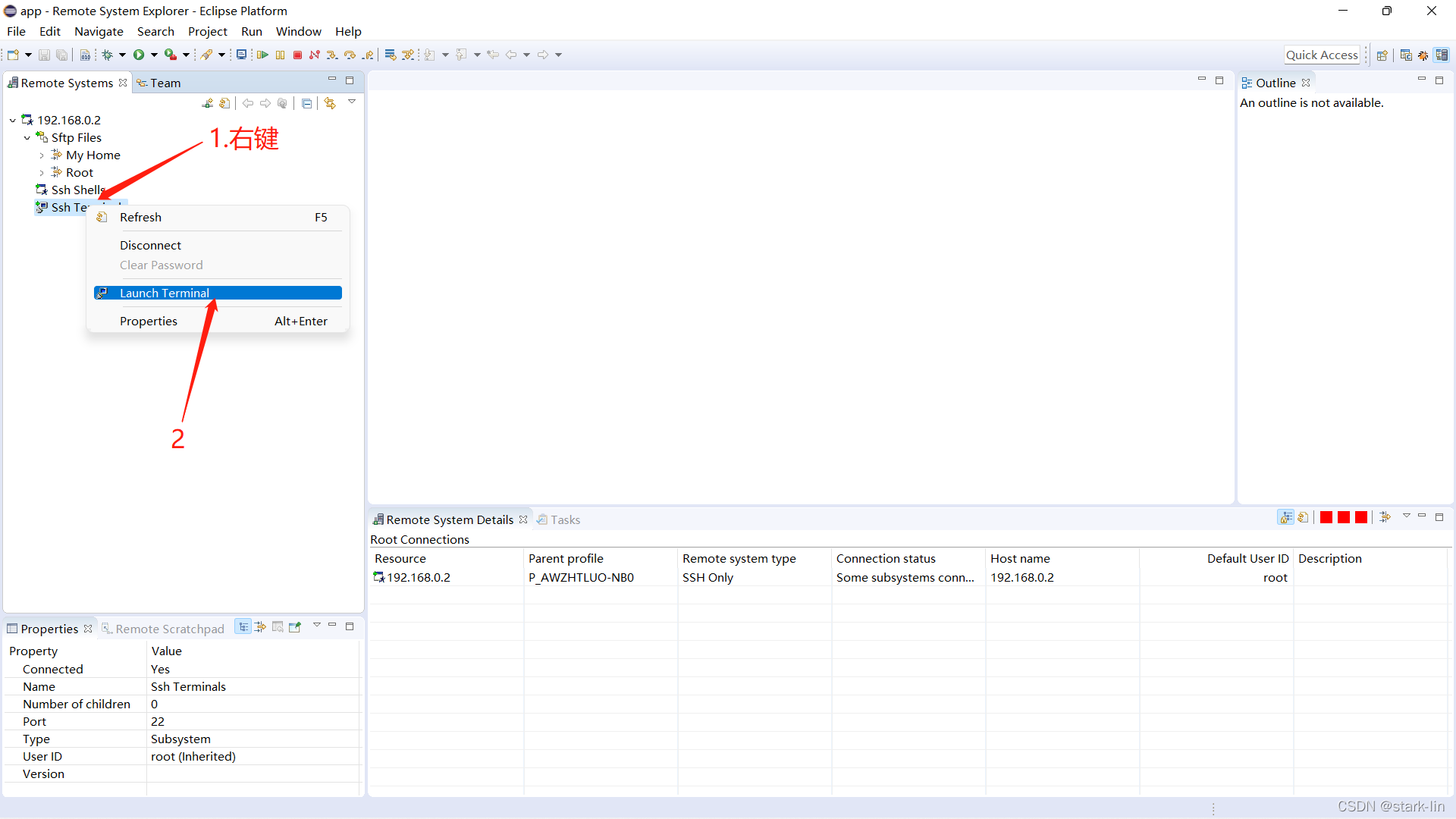Image resolution: width=1456 pixels, height=819 pixels.
Task: Click the Step Into icon
Action: tap(332, 55)
